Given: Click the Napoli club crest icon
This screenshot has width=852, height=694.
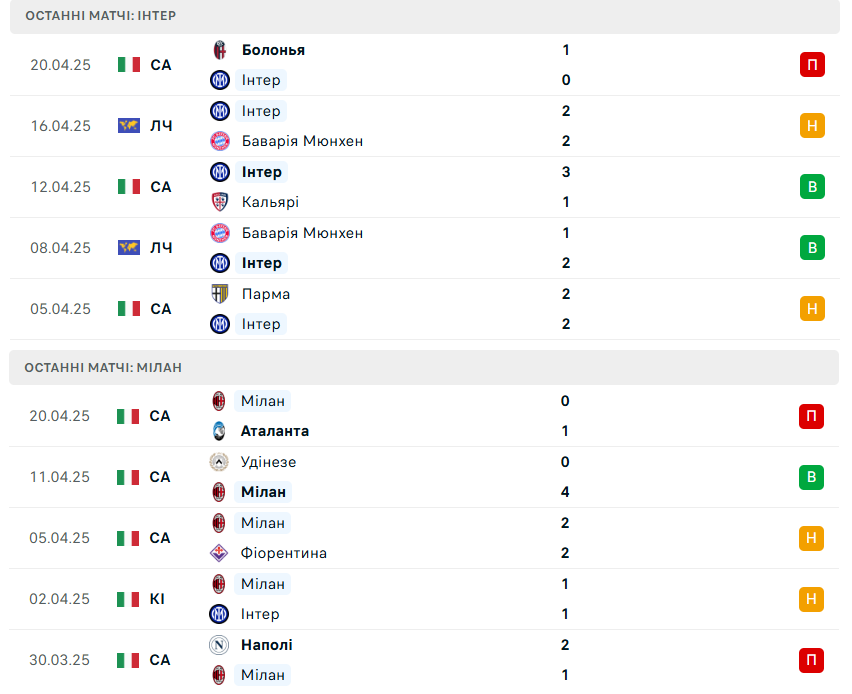Looking at the screenshot, I should point(218,645).
